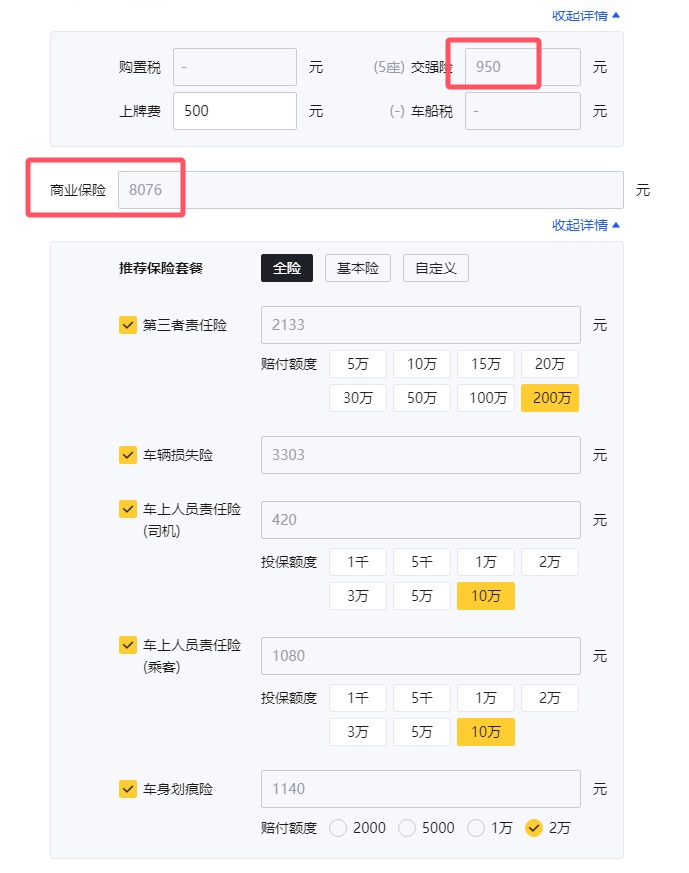Viewport: 689px width, 873px height.
Task: Collapse 商业保险 details via 收起详情
Action: [x=586, y=225]
